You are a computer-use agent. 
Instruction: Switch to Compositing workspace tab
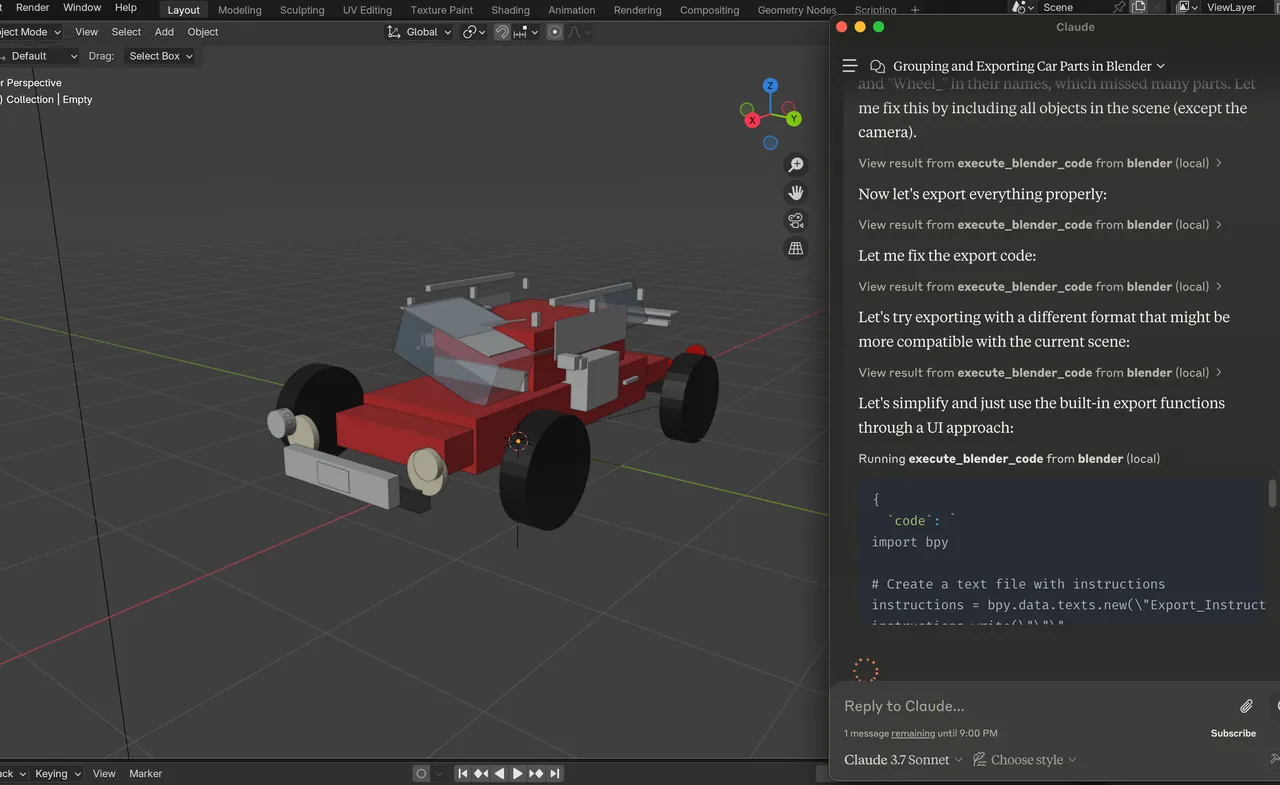tap(710, 10)
